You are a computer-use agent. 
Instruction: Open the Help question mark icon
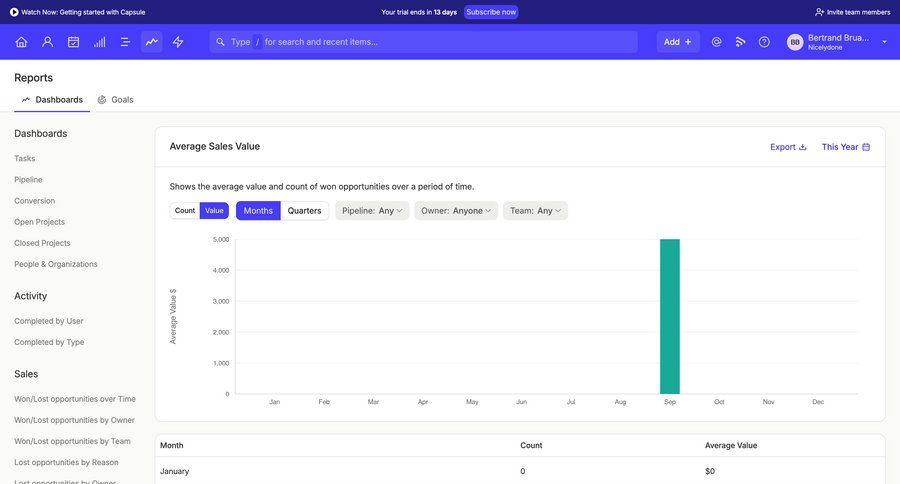764,42
